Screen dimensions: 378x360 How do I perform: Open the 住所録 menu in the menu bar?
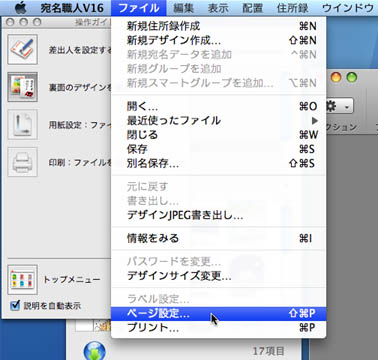[292, 8]
